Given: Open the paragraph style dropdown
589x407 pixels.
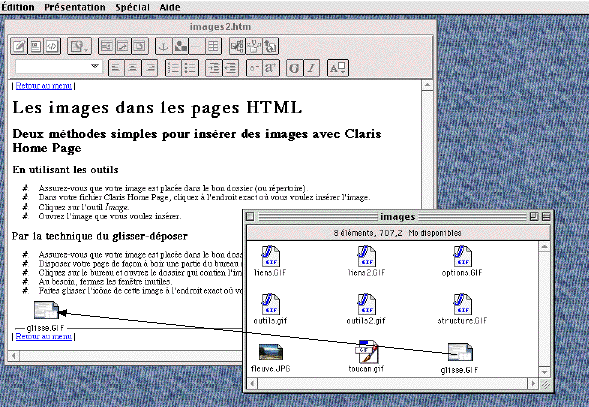Looking at the screenshot, I should pos(58,67).
